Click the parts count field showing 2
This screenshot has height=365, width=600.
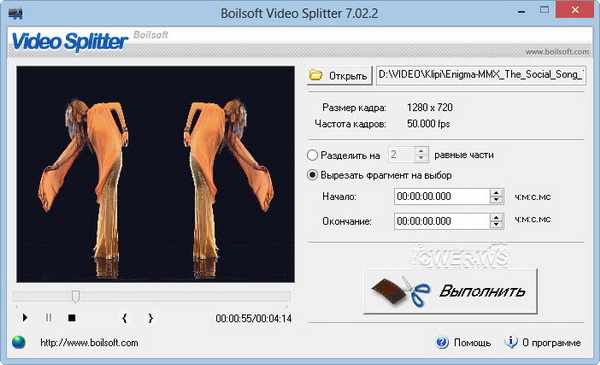point(402,155)
